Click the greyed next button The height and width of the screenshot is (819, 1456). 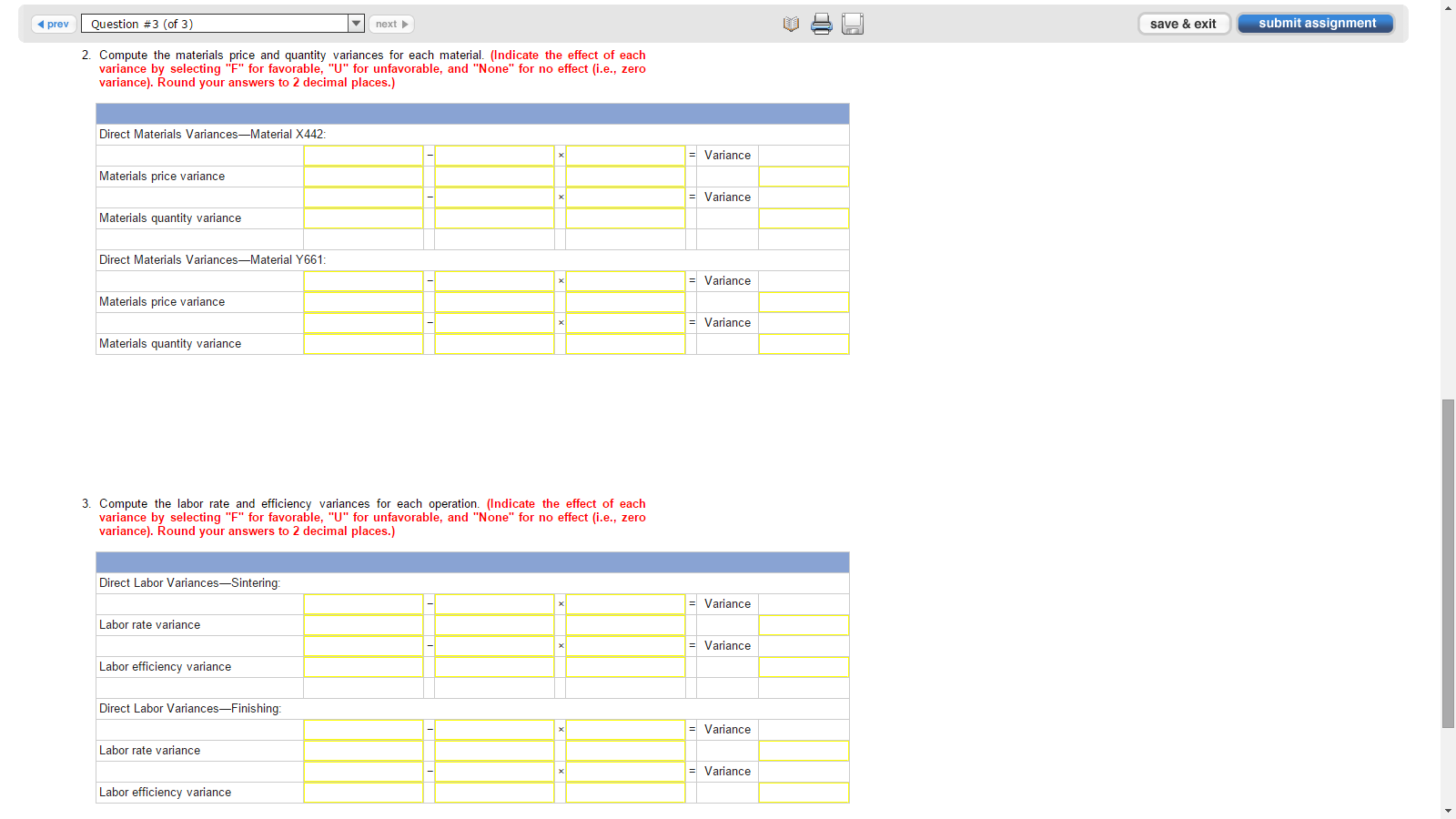pyautogui.click(x=391, y=24)
